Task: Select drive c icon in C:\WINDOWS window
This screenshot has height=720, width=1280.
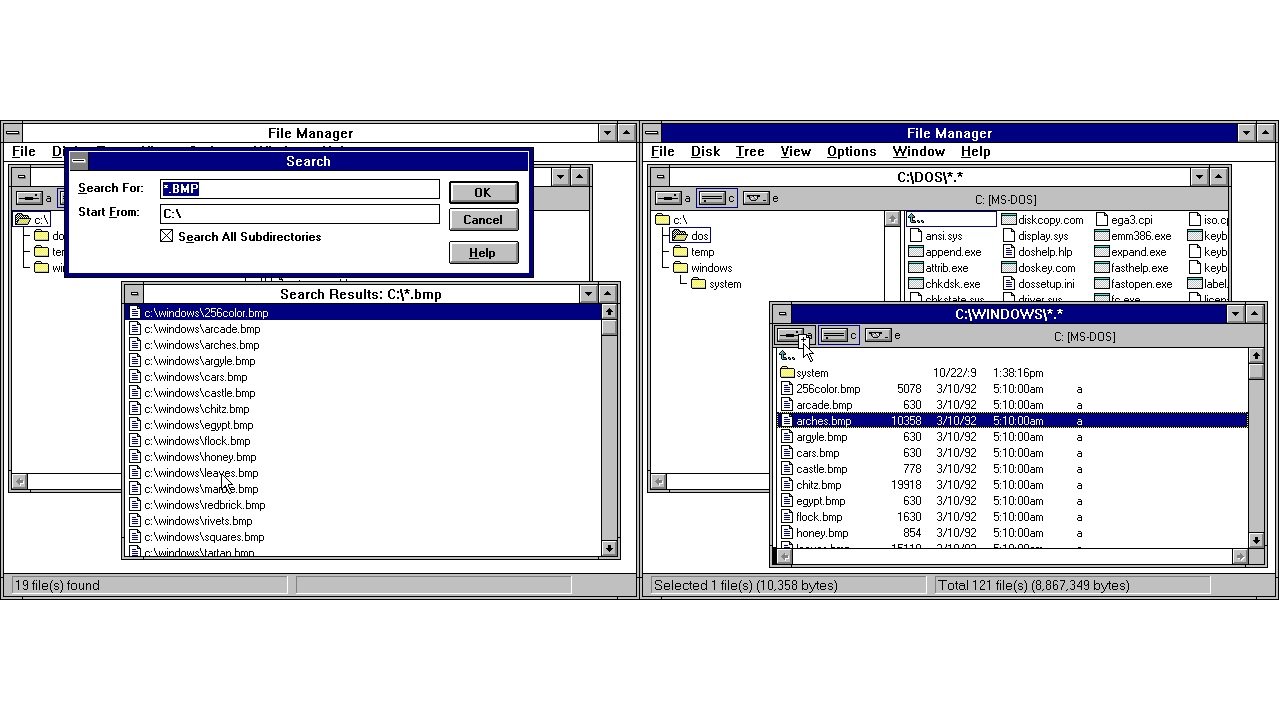Action: click(834, 336)
